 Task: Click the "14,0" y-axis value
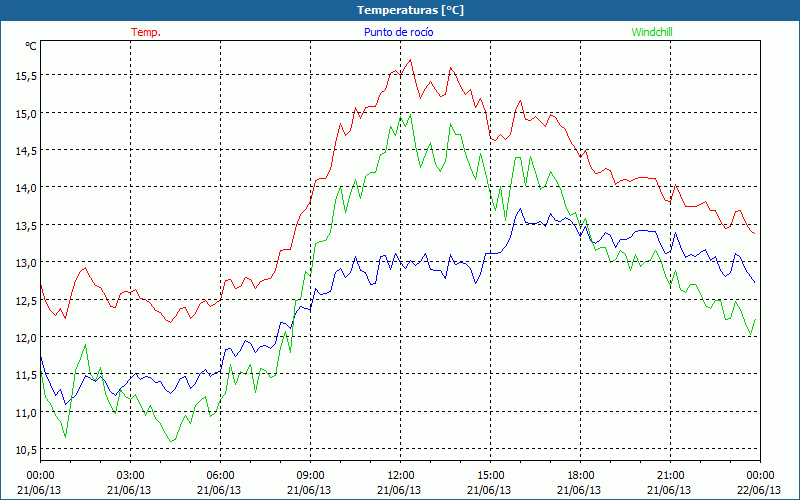click(26, 188)
